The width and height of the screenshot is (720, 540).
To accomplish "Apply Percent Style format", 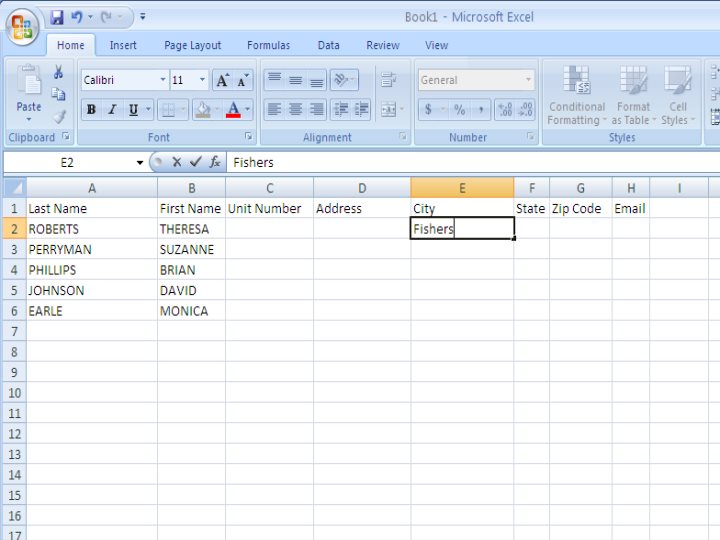I will [460, 109].
